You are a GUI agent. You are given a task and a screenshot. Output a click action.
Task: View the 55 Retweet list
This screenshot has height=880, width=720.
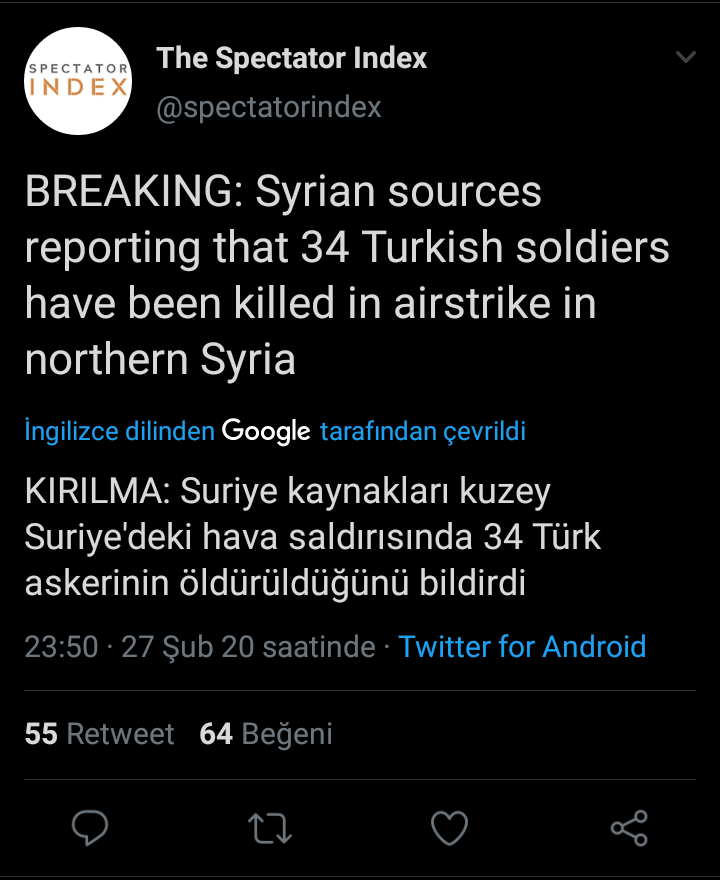[x=99, y=734]
